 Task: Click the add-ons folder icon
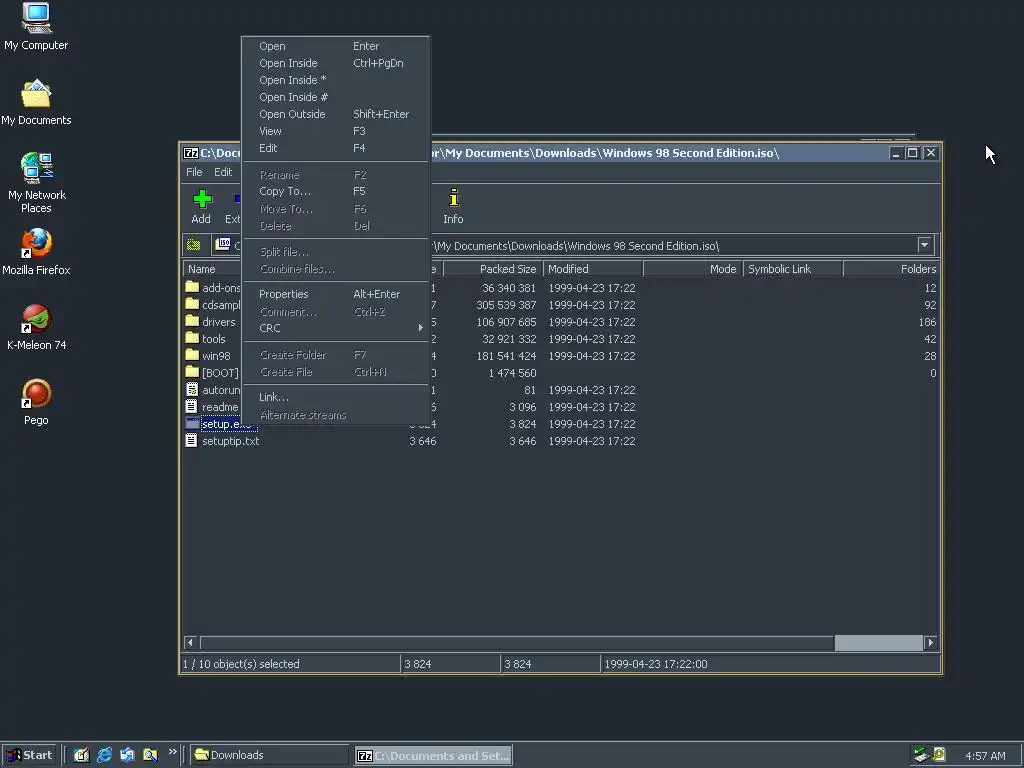click(192, 287)
